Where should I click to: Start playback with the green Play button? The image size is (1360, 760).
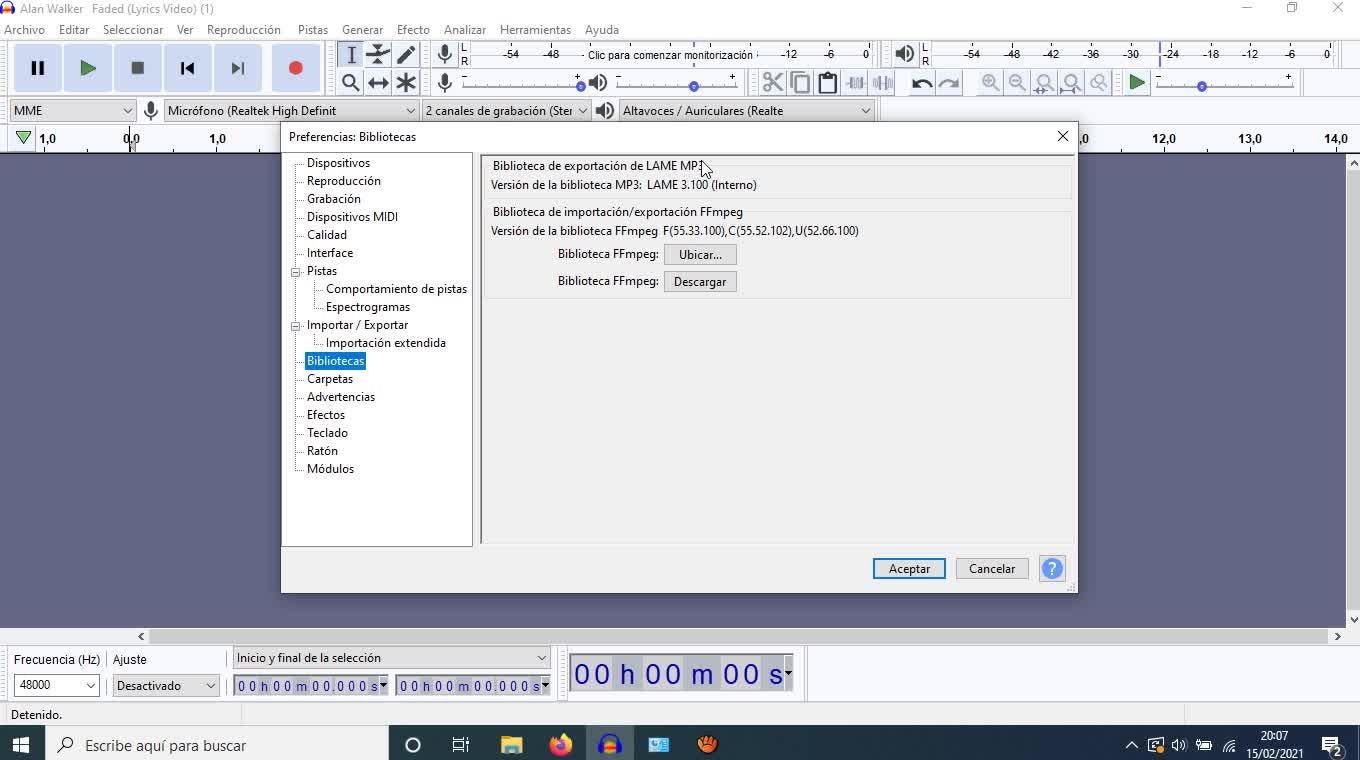click(88, 68)
